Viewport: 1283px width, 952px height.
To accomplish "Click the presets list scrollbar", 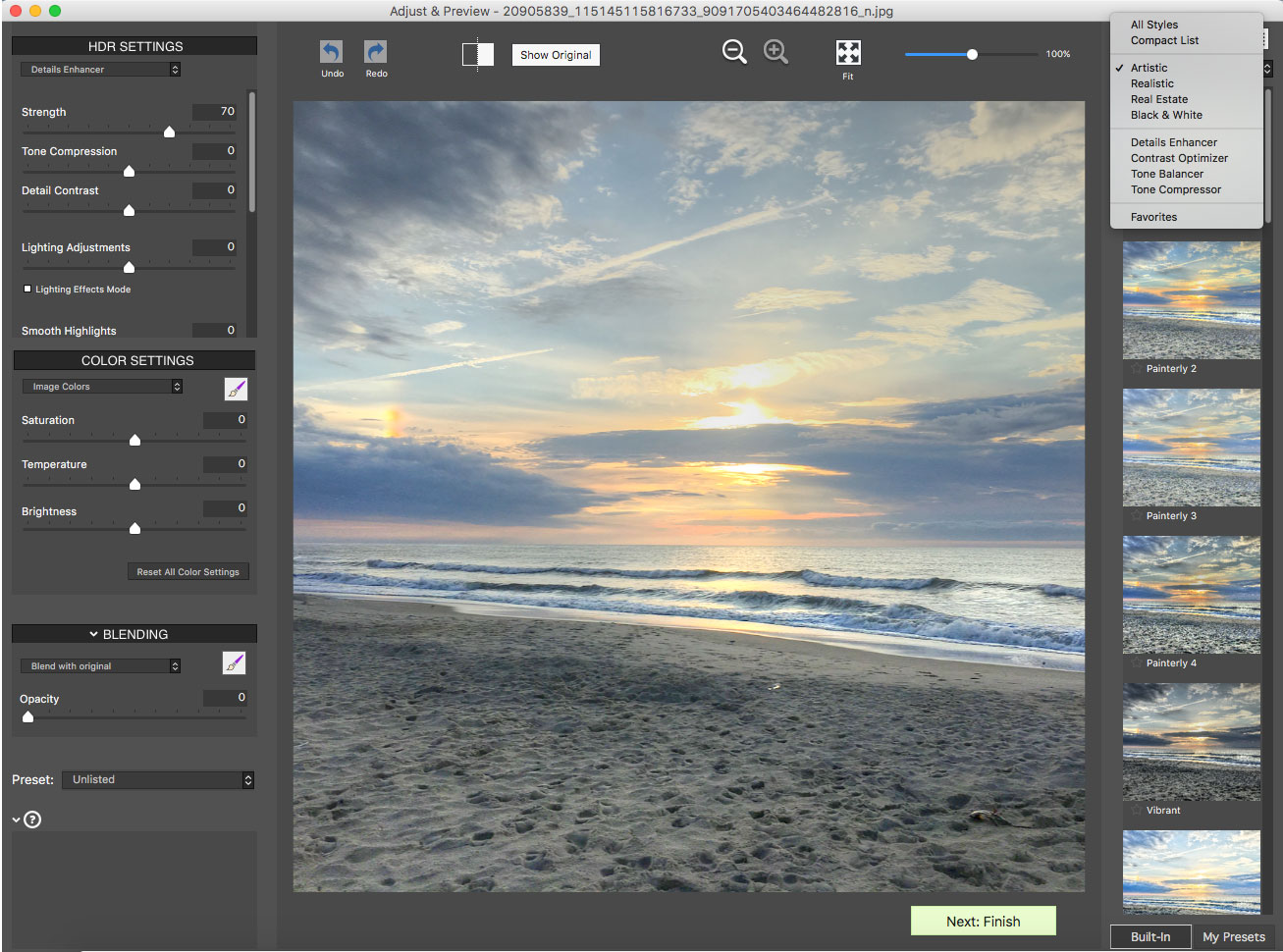I will coord(1268,157).
